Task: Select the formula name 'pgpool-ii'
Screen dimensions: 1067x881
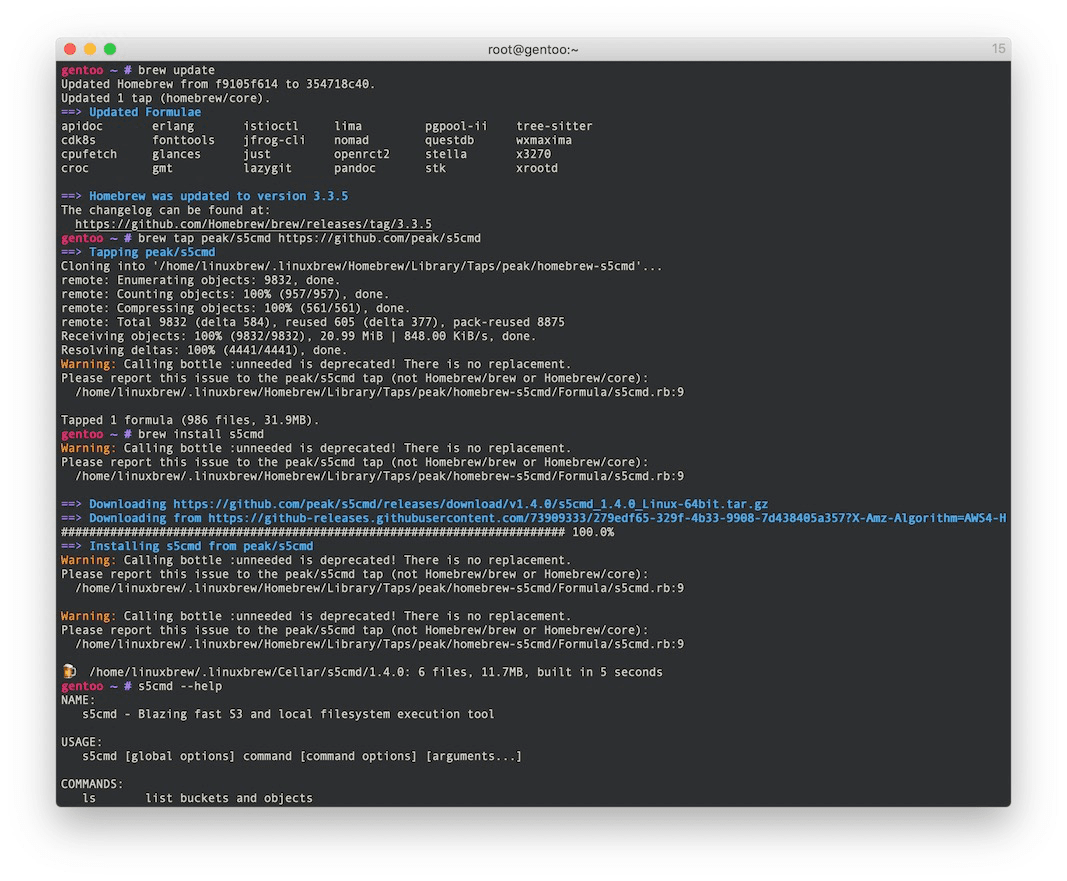Action: coord(456,126)
